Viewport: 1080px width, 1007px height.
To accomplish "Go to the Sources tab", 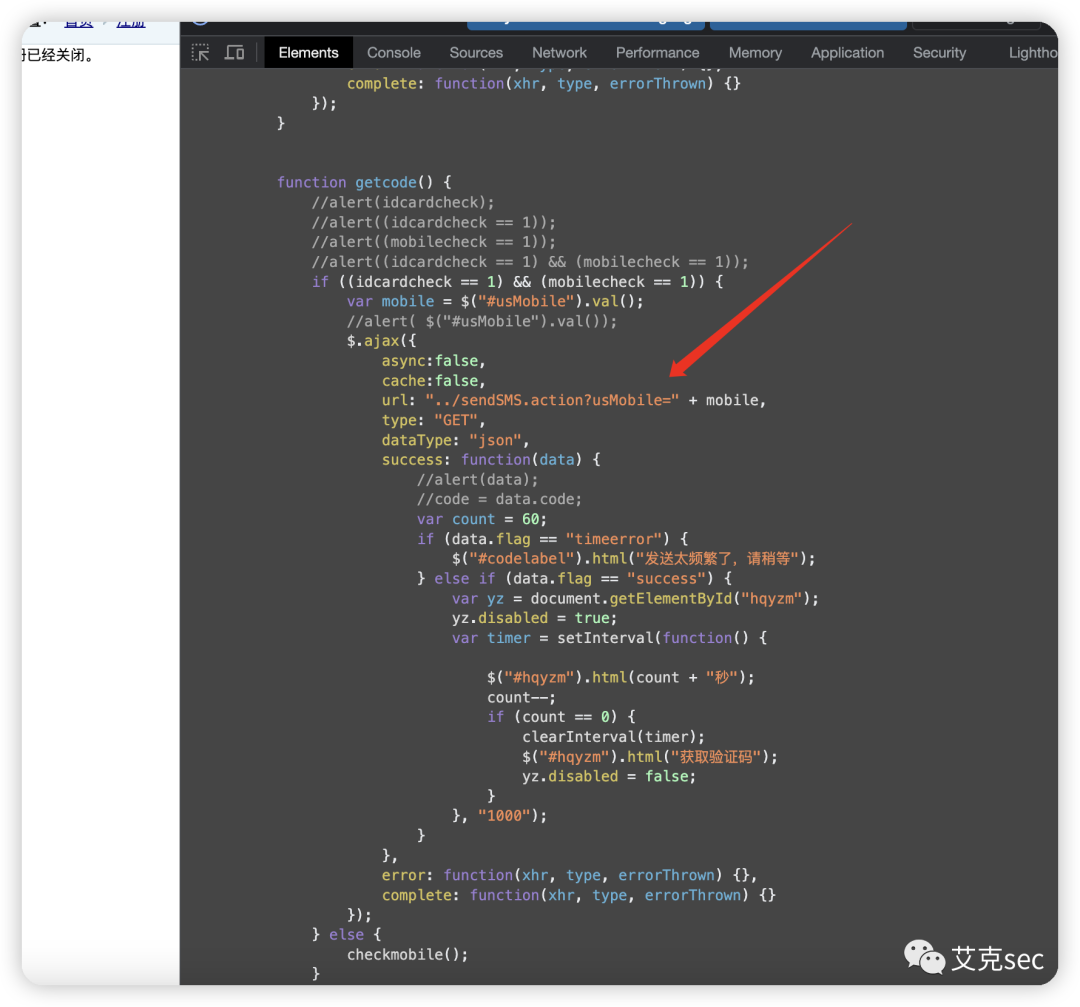I will click(x=476, y=53).
